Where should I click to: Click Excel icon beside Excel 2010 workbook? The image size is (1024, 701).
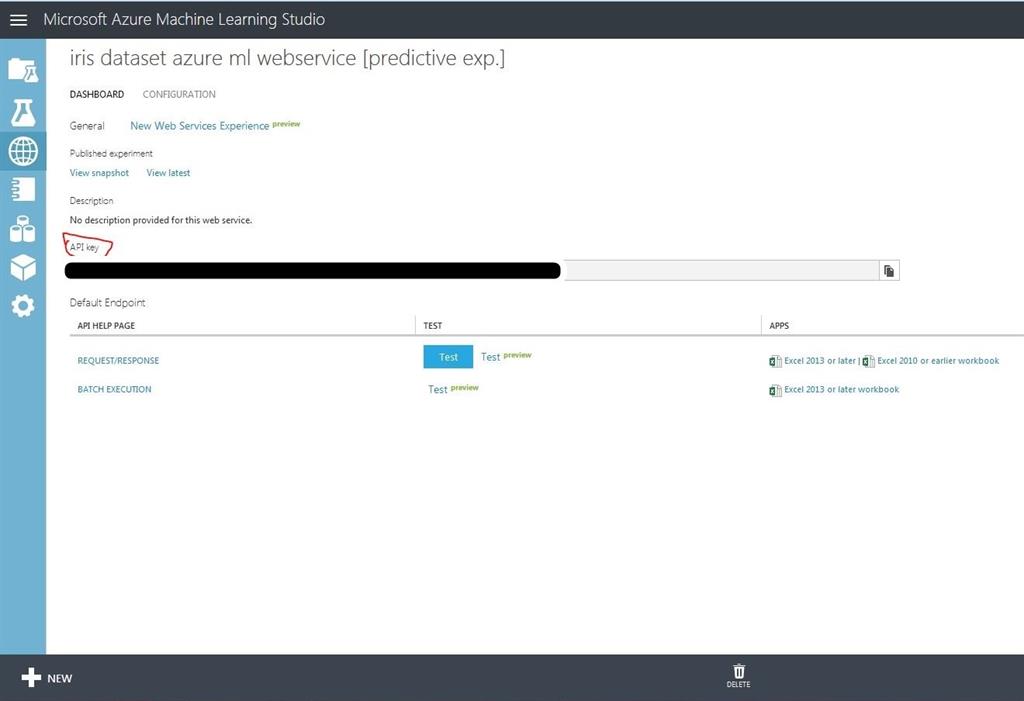click(868, 361)
